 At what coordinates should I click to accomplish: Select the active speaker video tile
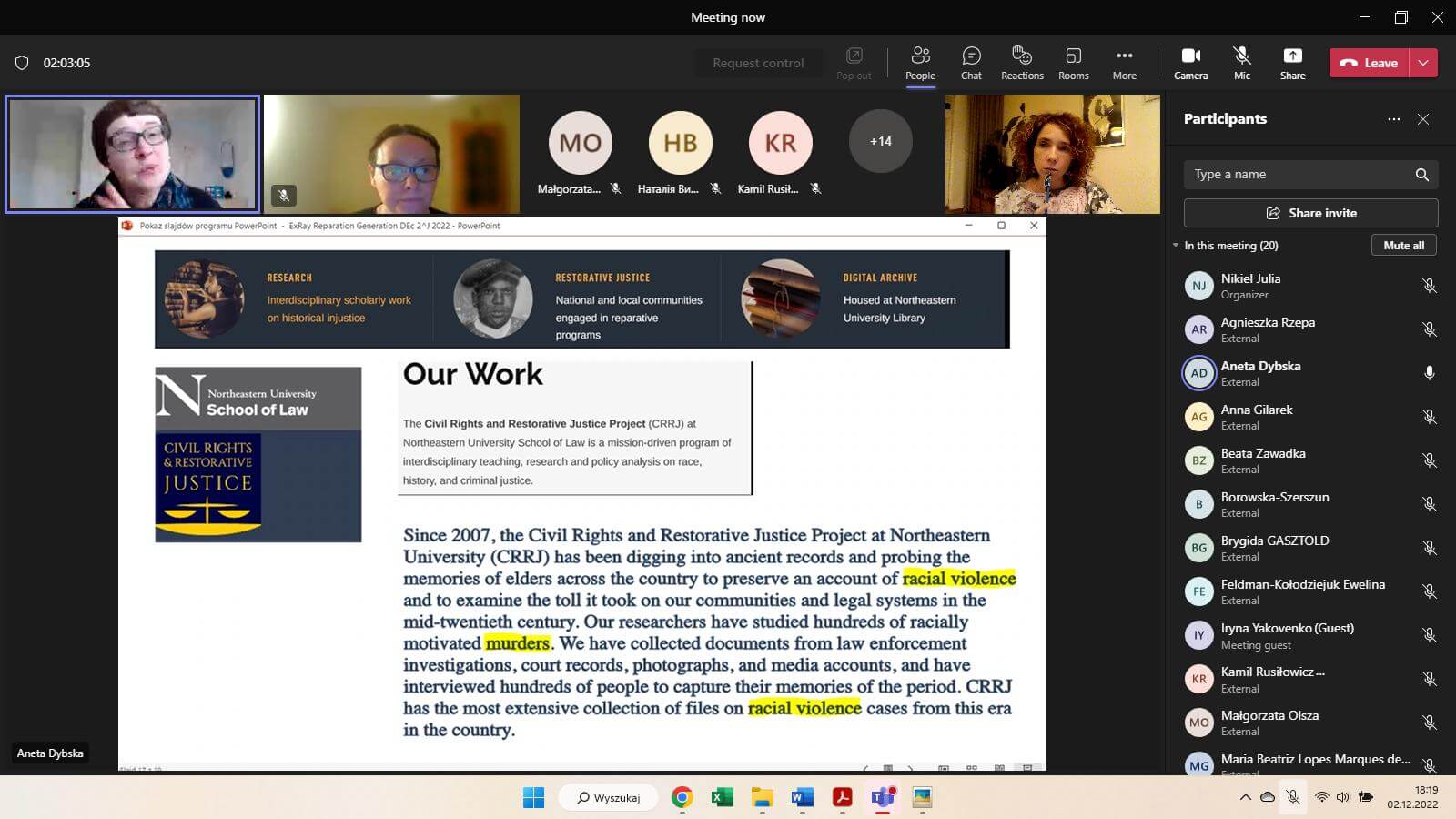pyautogui.click(x=133, y=154)
